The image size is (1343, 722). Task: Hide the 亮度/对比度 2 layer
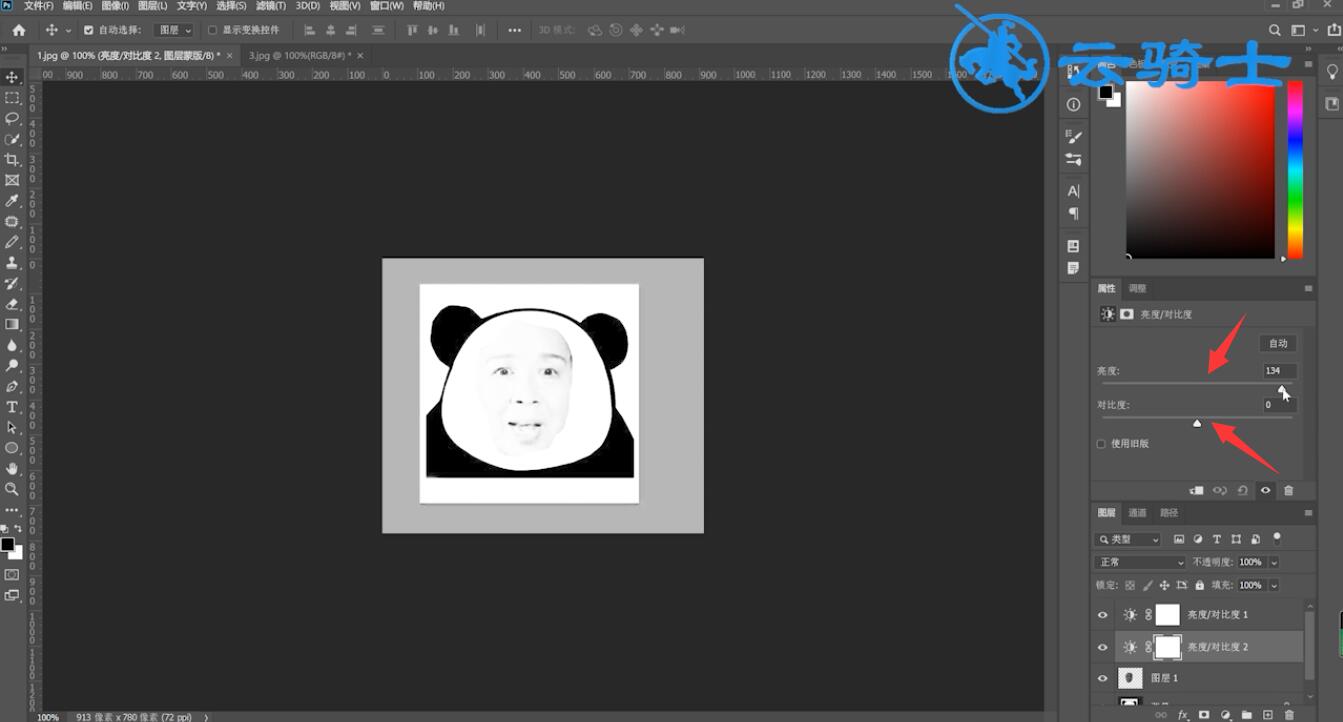coord(1103,647)
